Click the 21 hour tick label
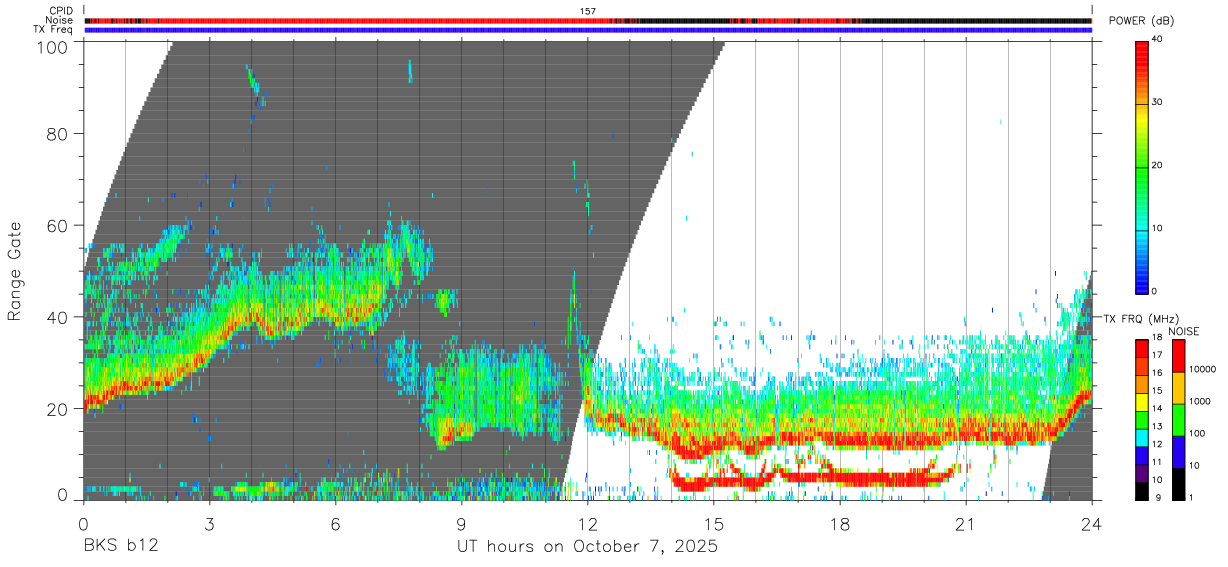Screen dimensions: 1228x567 click(x=966, y=523)
